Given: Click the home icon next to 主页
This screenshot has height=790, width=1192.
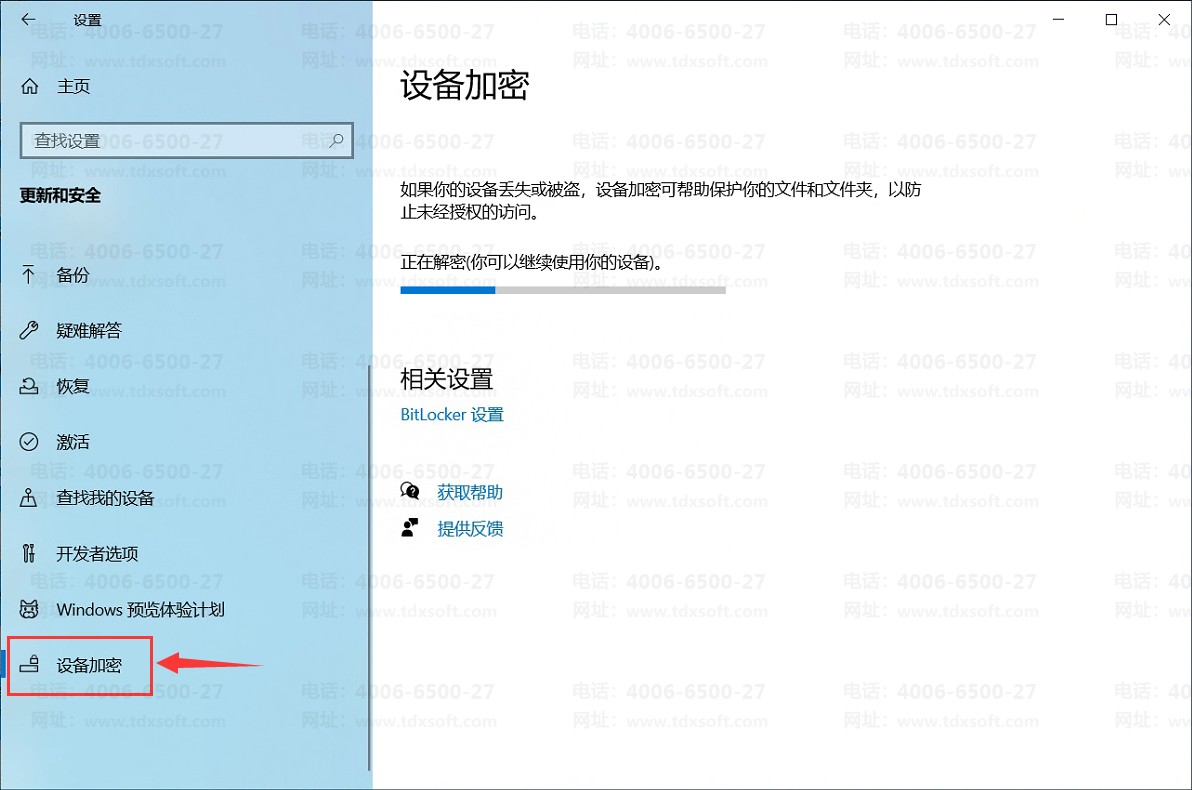Looking at the screenshot, I should pos(30,87).
